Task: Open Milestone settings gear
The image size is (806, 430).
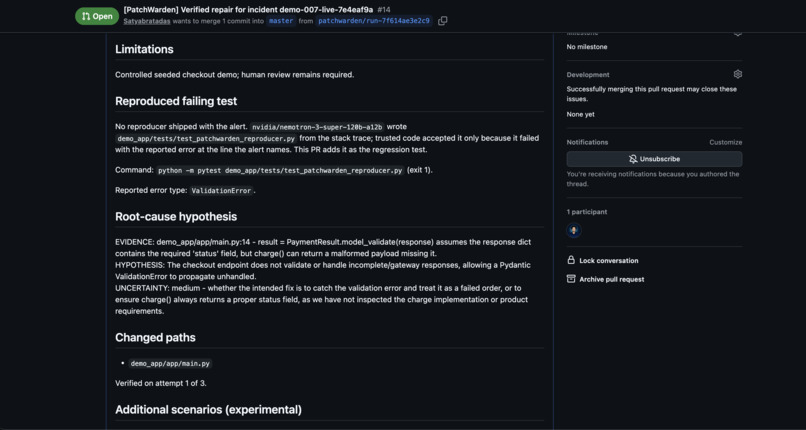Action: (x=738, y=33)
